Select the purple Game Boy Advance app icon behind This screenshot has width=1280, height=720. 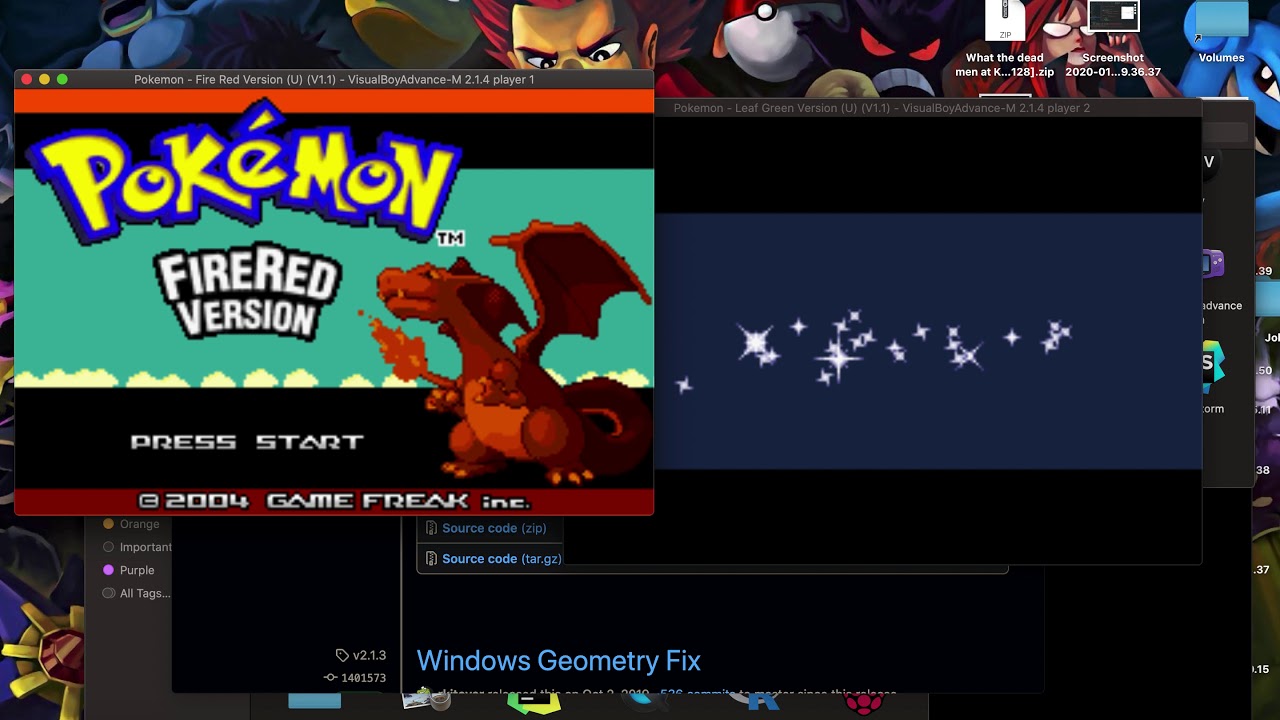coord(1212,264)
